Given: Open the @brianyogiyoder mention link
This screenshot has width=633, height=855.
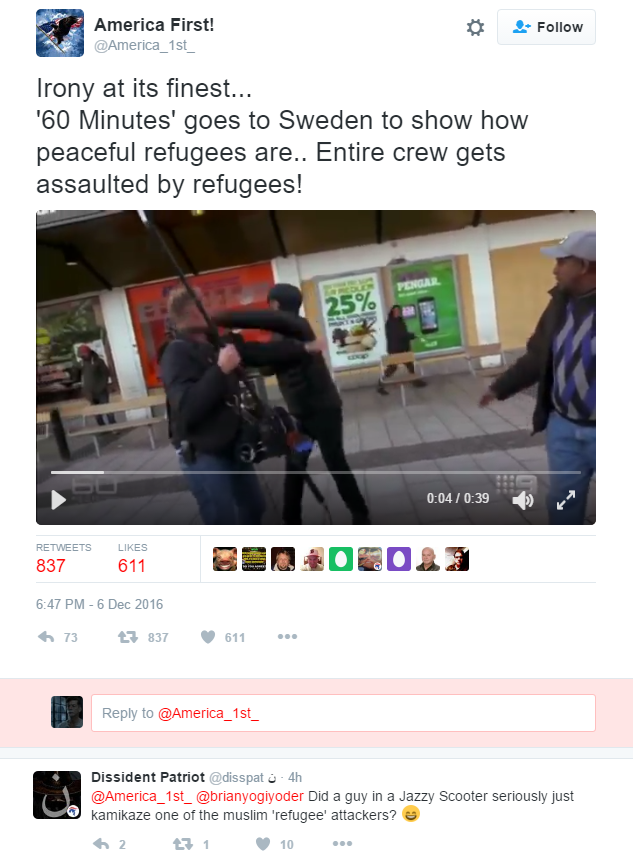Looking at the screenshot, I should coord(250,796).
